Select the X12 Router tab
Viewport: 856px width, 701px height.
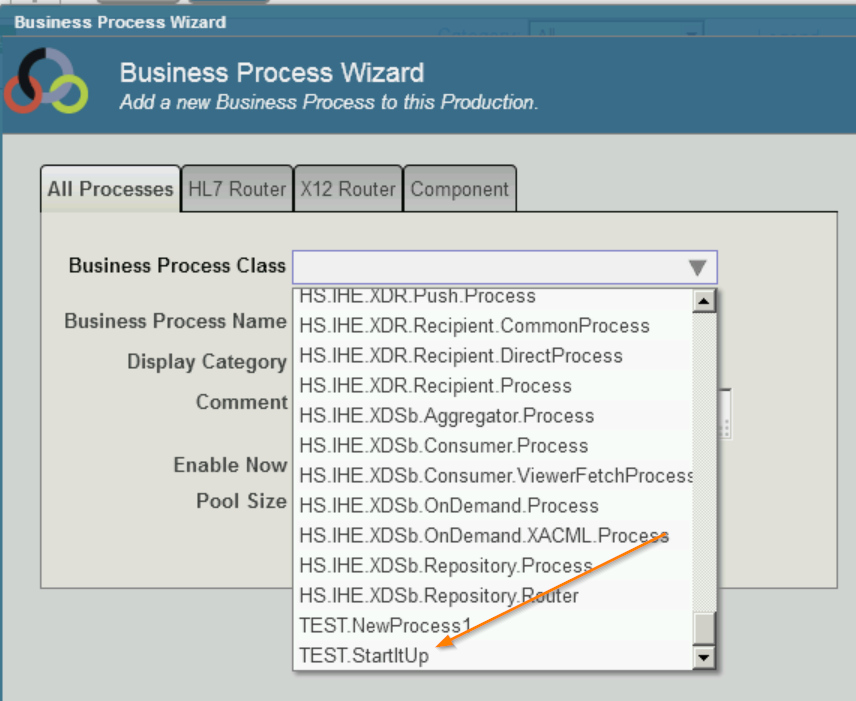(347, 189)
